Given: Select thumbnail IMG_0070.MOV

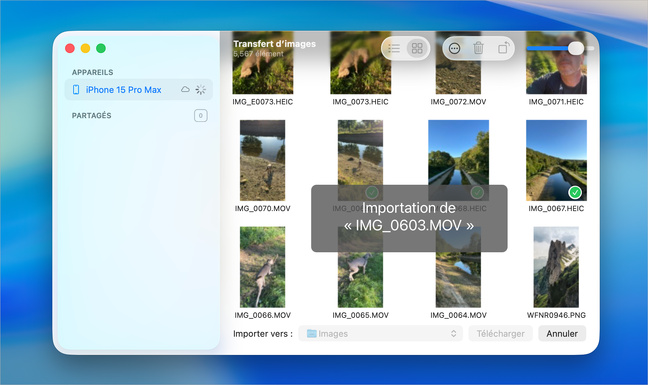Looking at the screenshot, I should 262,160.
